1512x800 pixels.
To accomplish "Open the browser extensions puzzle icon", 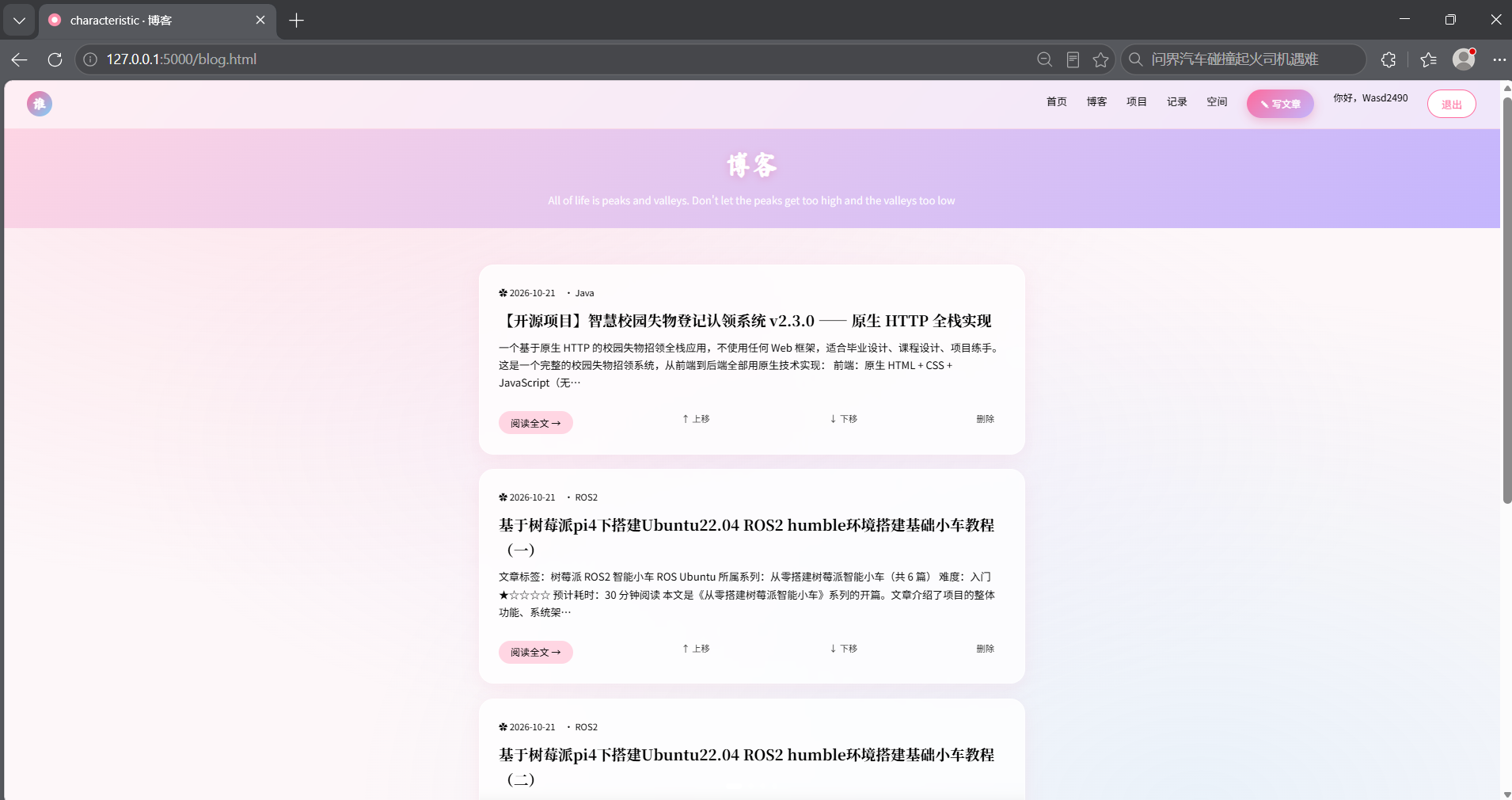I will click(x=1389, y=59).
